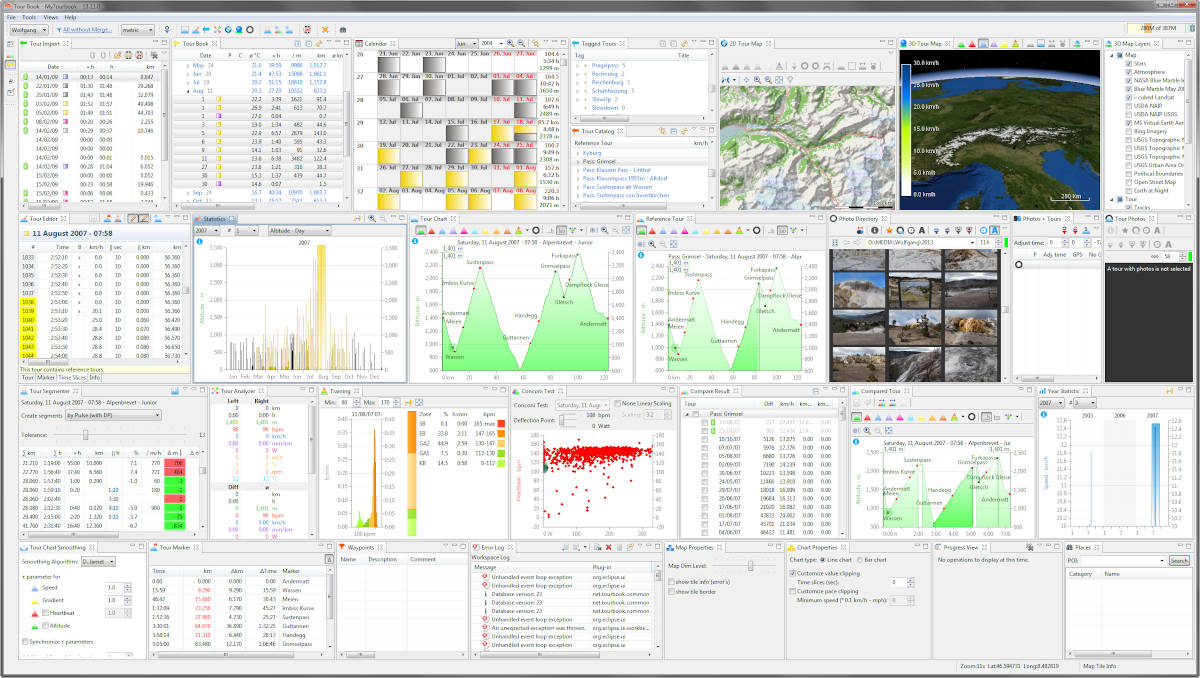Open the Tour Book tab
Viewport: 1200px width, 678px height.
click(194, 44)
